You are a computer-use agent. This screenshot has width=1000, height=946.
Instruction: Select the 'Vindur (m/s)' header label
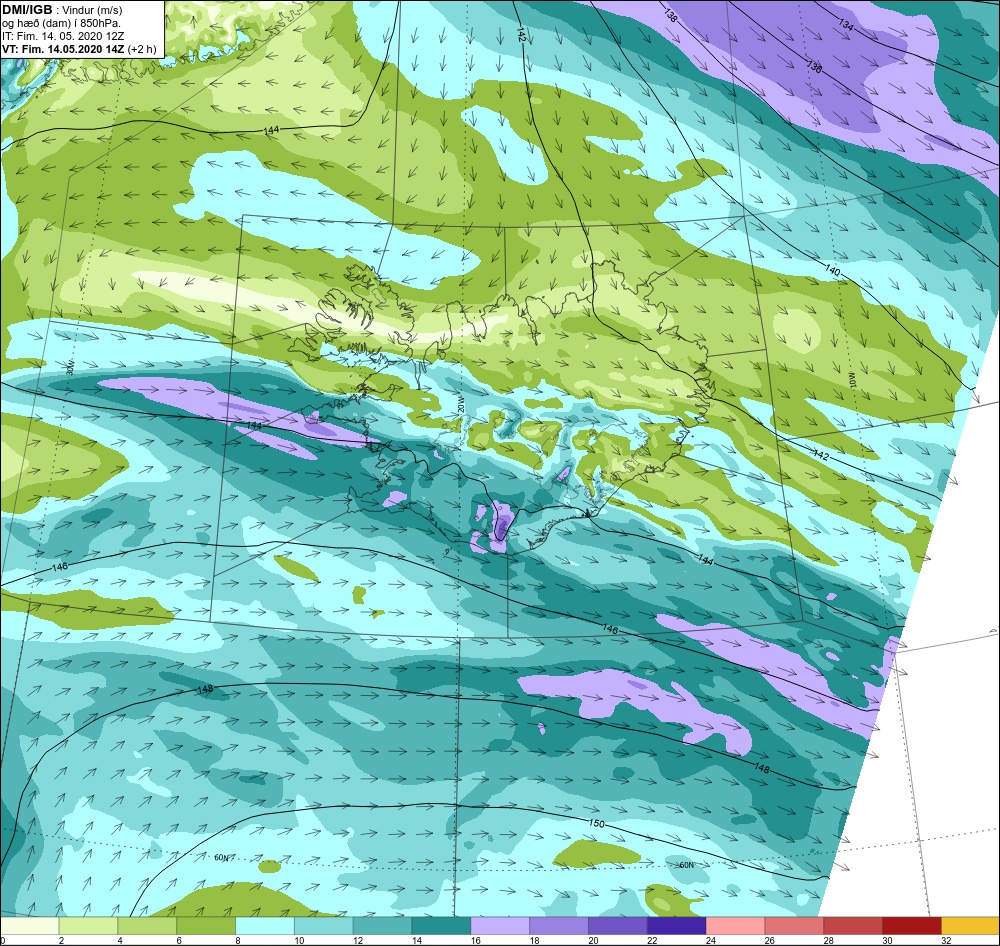(93, 11)
